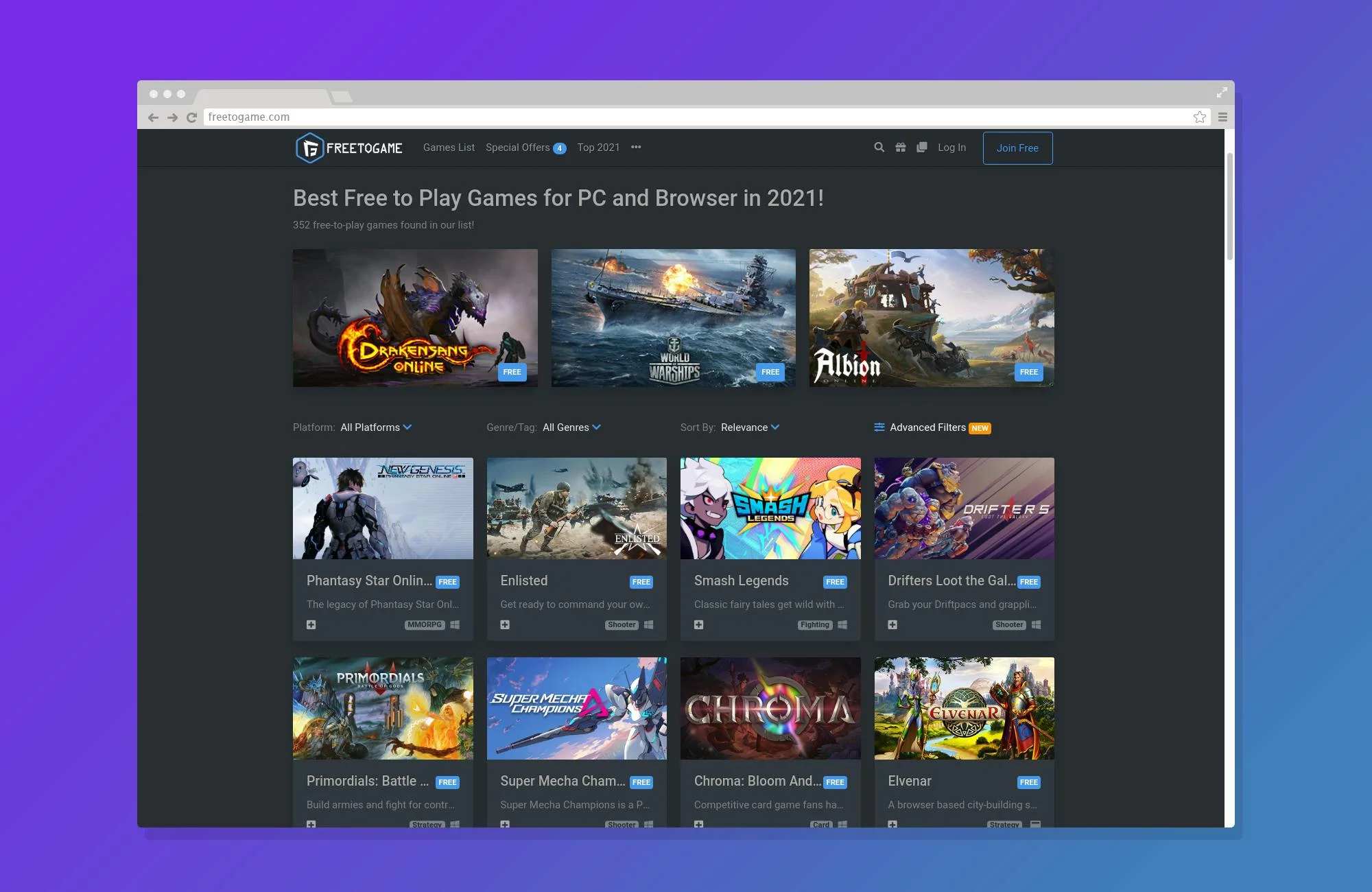Click the Join Free button

pos(1017,148)
